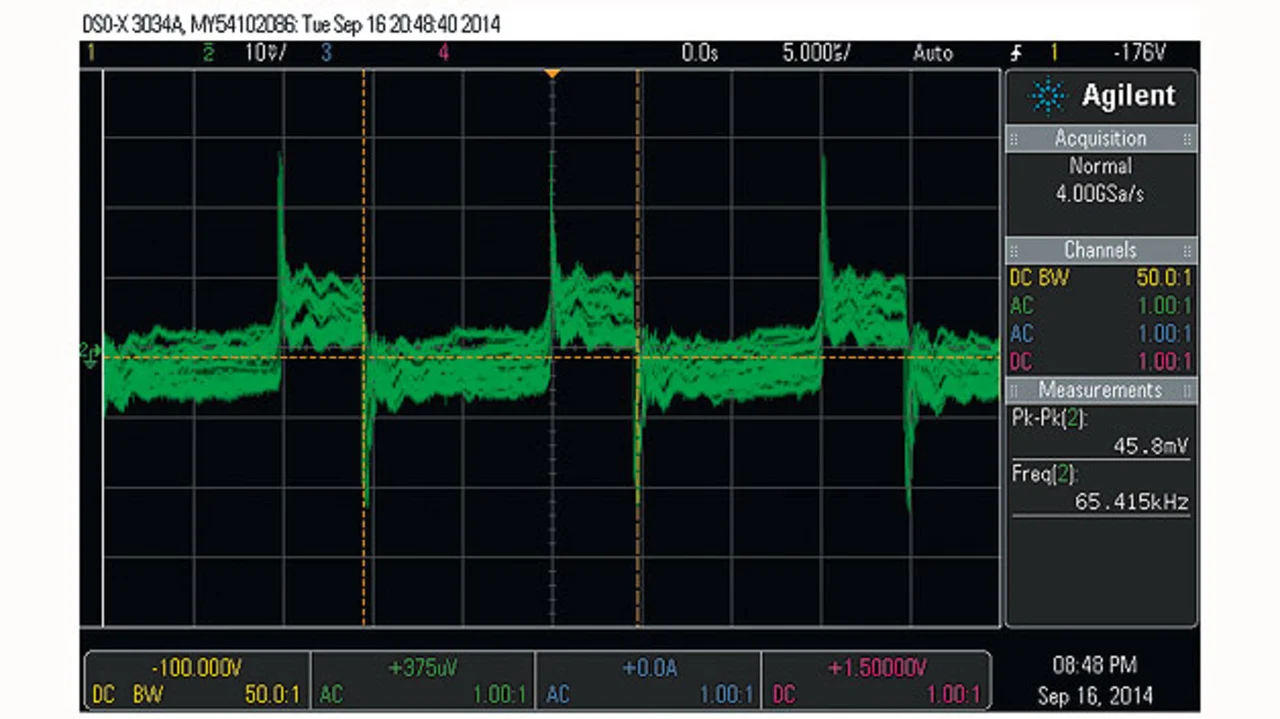The height and width of the screenshot is (719, 1280).
Task: Select the orange trigger position triangle marker
Action: 552,74
